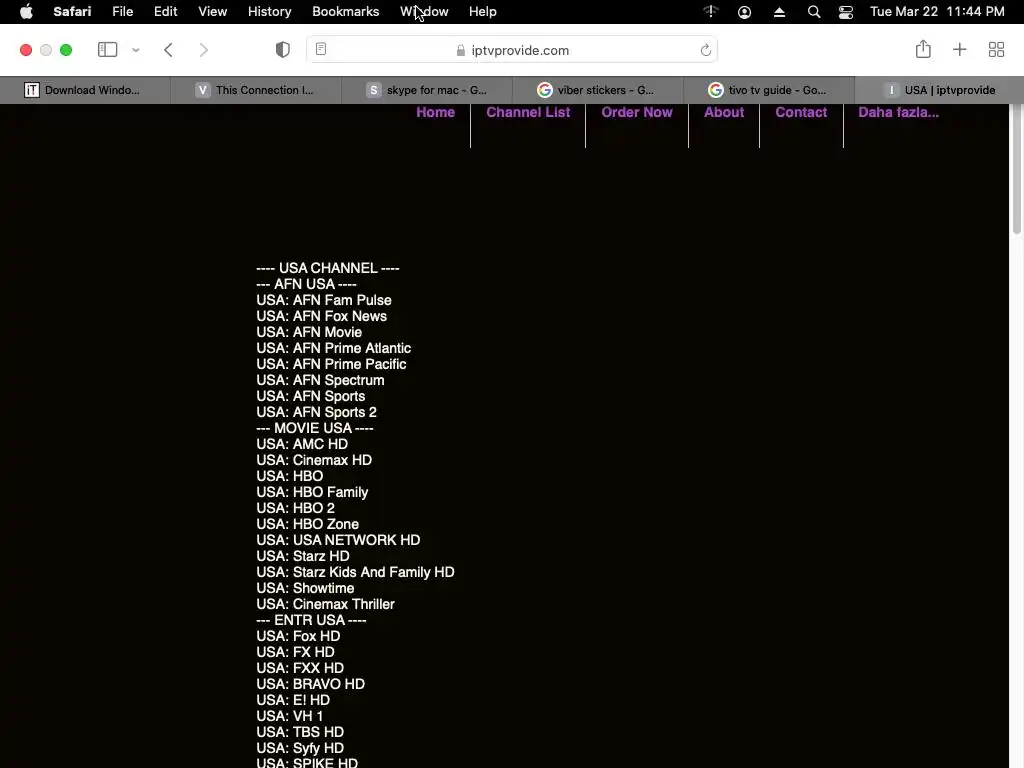The image size is (1024, 768).
Task: Open the History menu
Action: click(x=269, y=12)
